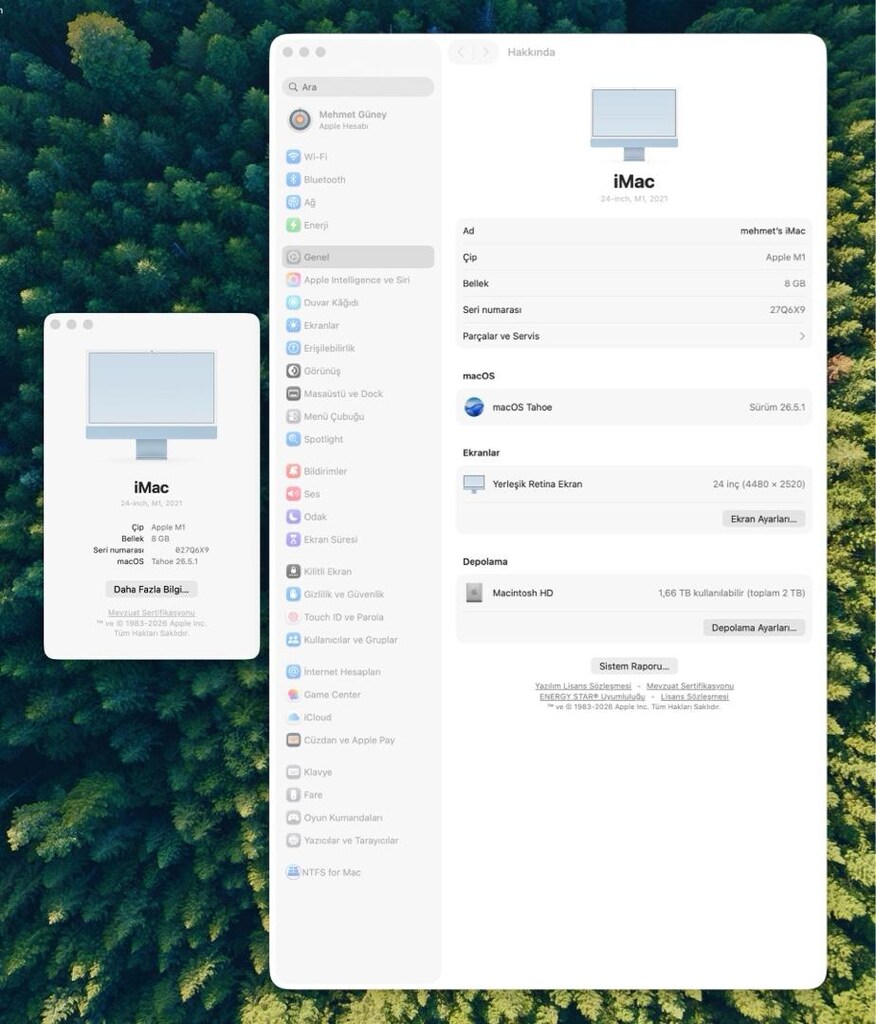Select the Genel gear icon
This screenshot has width=876, height=1024.
[293, 257]
